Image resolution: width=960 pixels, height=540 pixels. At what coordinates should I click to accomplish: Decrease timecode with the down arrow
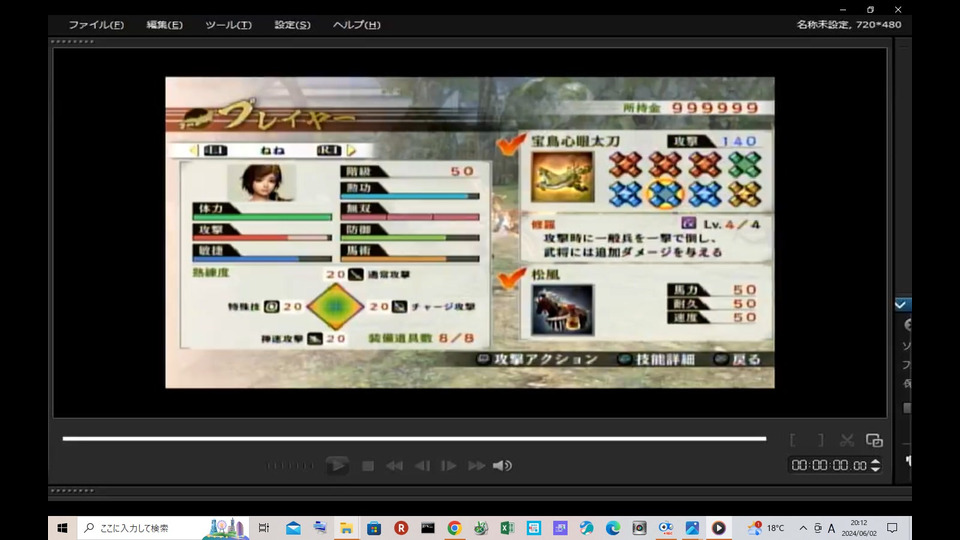876,469
